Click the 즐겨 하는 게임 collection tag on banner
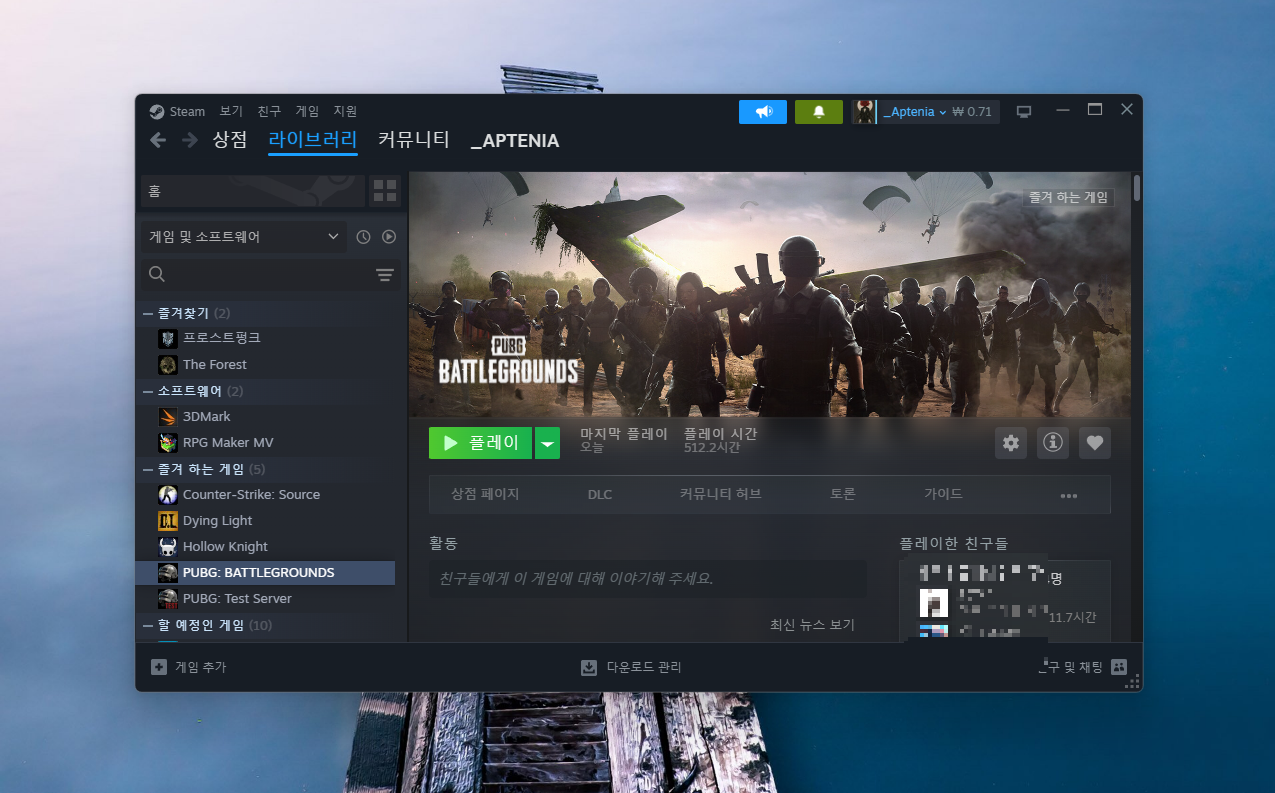 1069,198
